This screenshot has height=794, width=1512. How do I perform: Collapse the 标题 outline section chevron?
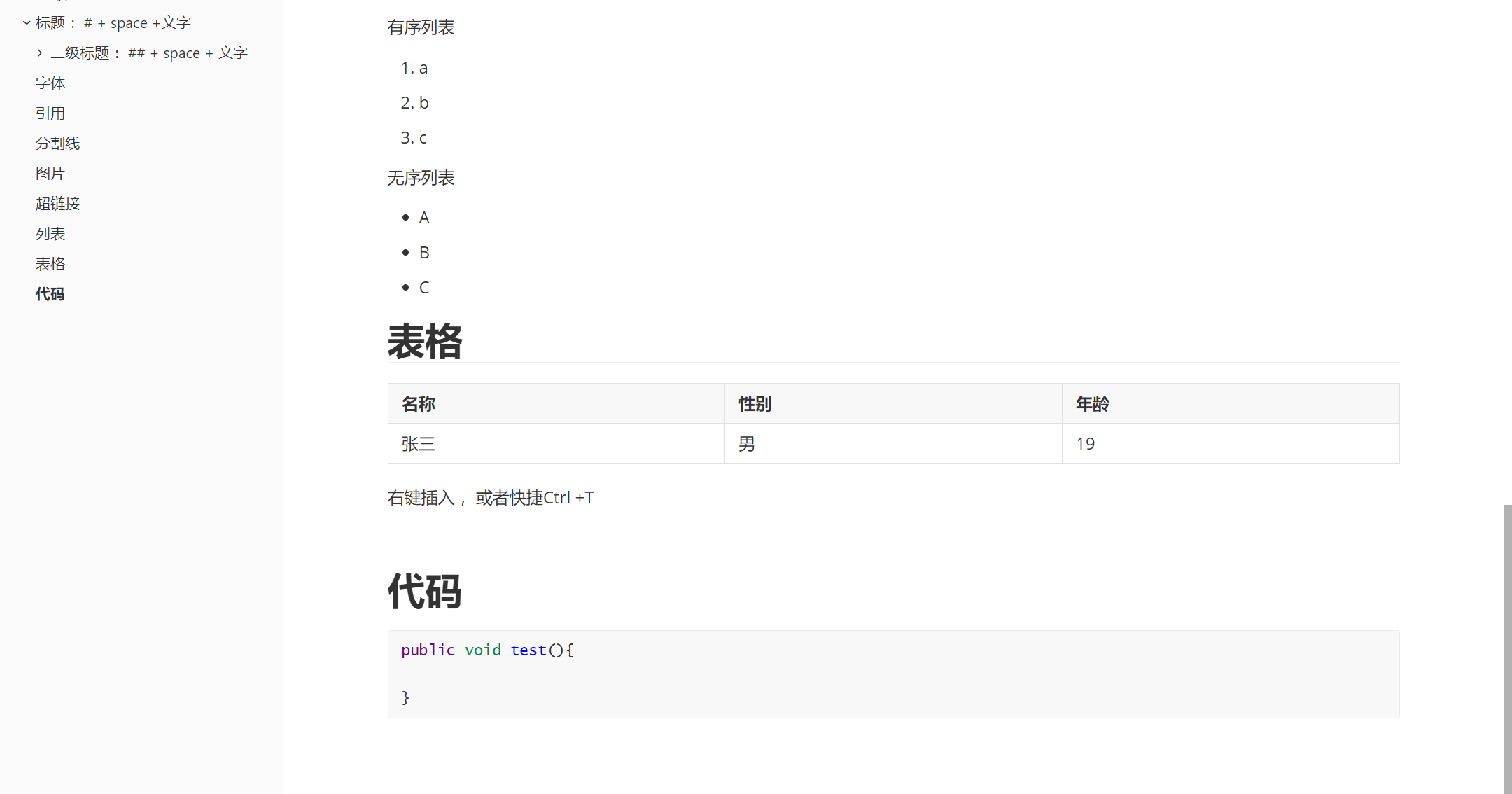[27, 23]
